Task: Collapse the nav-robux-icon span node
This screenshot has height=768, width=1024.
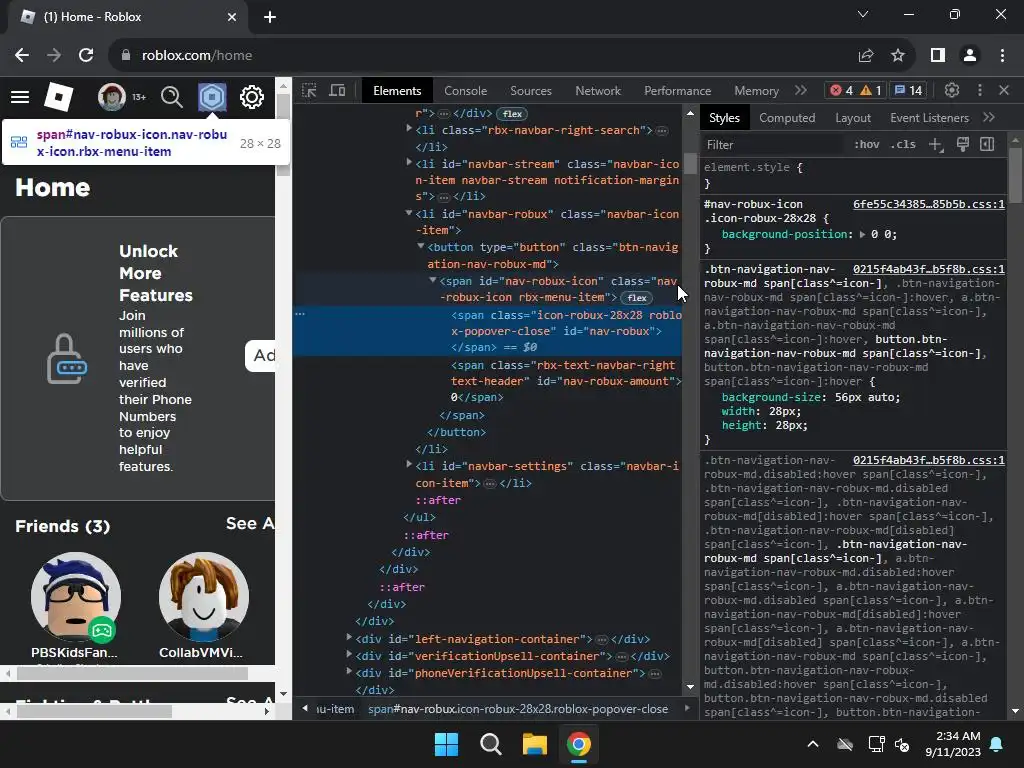Action: click(433, 280)
